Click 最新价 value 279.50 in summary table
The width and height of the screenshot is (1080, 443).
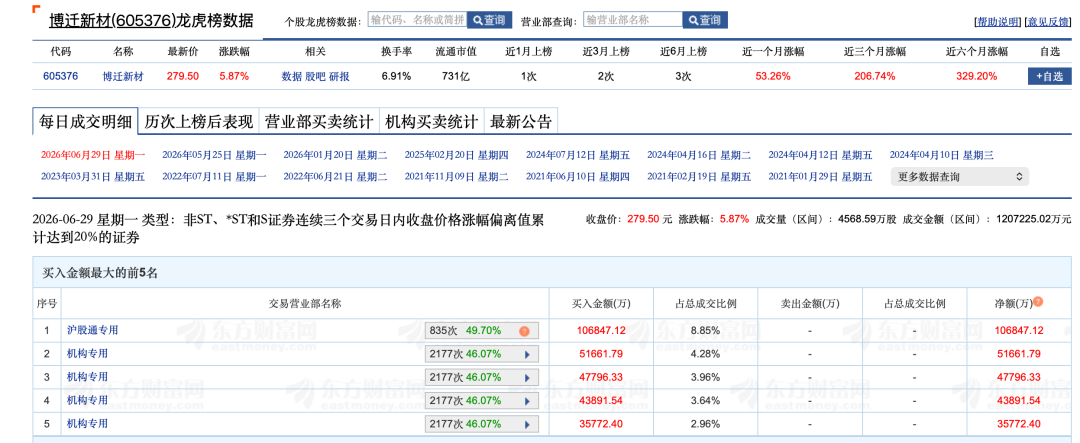183,76
